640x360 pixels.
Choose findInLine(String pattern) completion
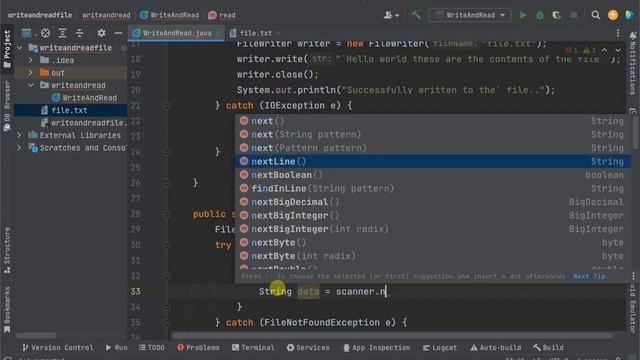click(433, 188)
